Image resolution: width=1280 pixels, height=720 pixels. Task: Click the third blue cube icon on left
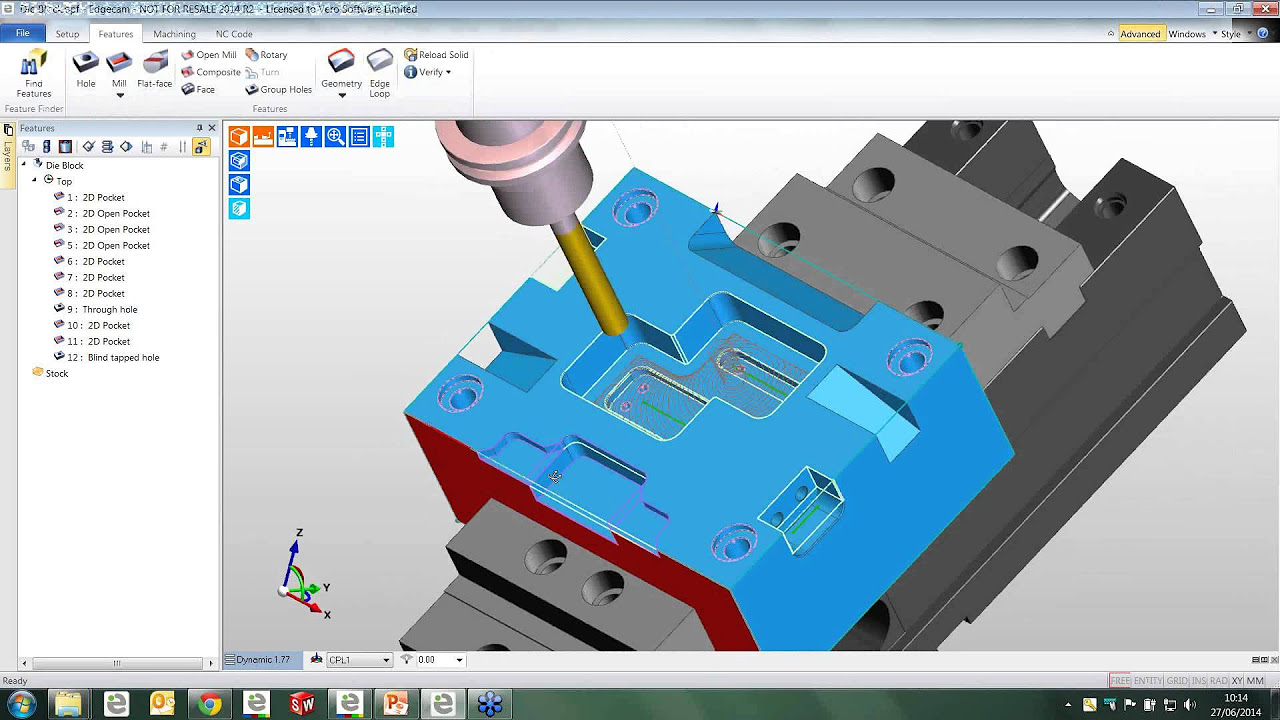click(x=239, y=185)
